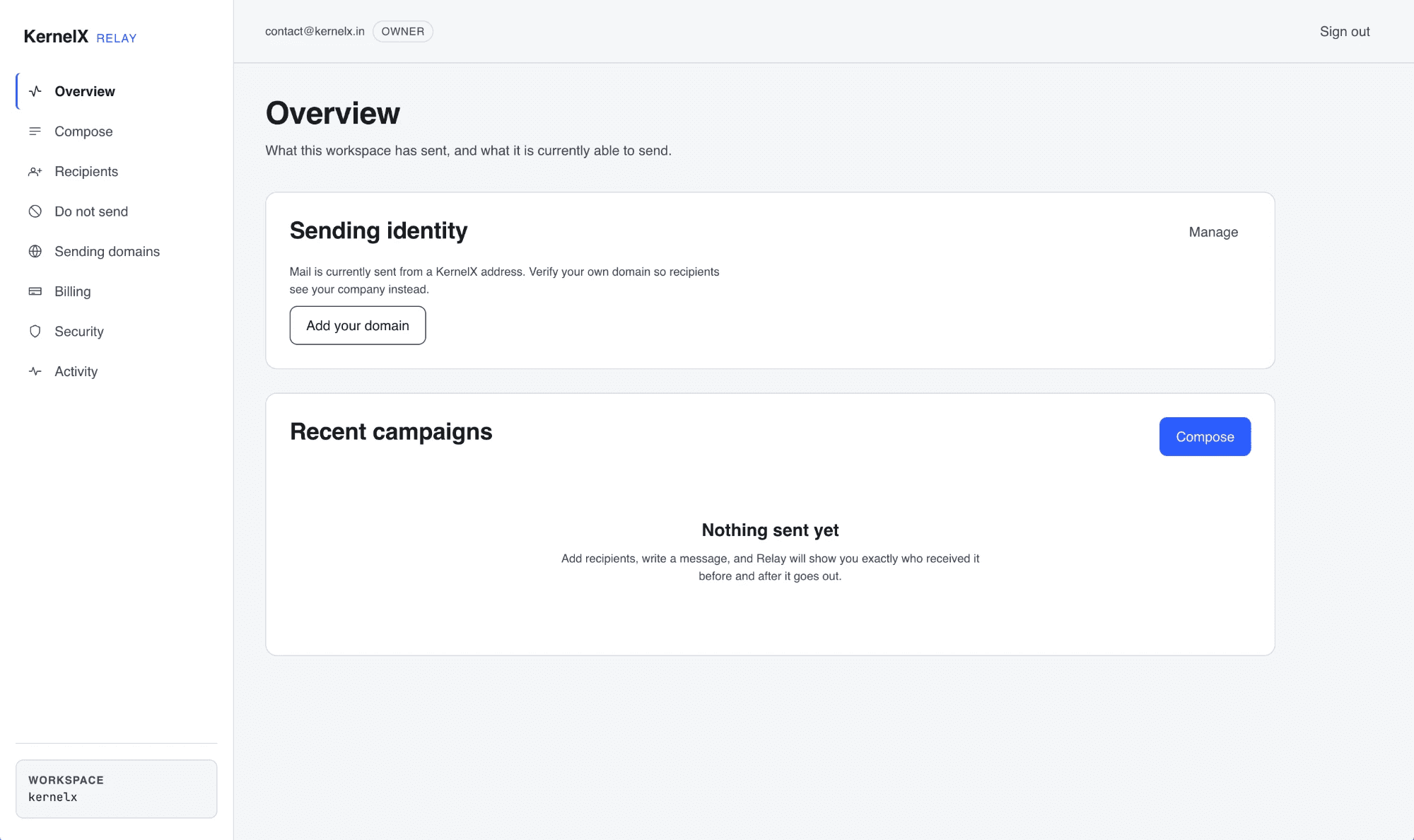The width and height of the screenshot is (1414, 840).
Task: Open the Overview menu item
Action: 117,91
